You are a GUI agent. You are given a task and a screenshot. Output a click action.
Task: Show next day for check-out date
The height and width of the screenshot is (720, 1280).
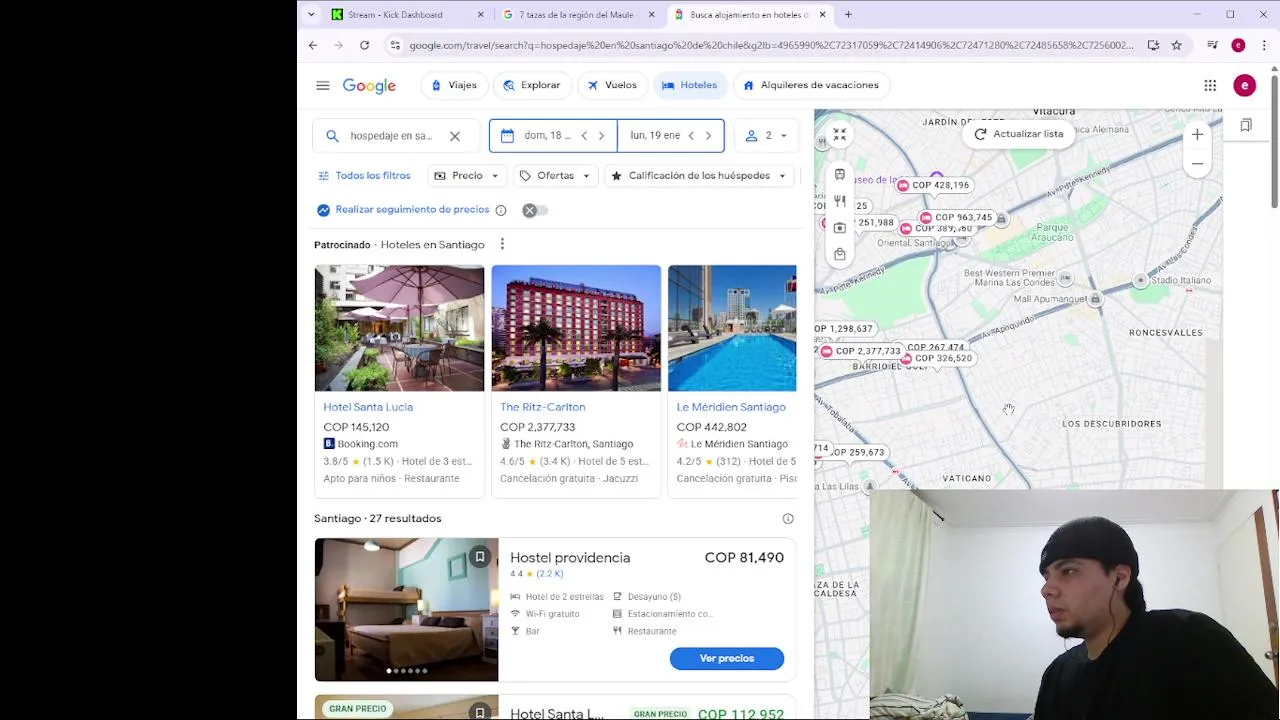click(708, 135)
